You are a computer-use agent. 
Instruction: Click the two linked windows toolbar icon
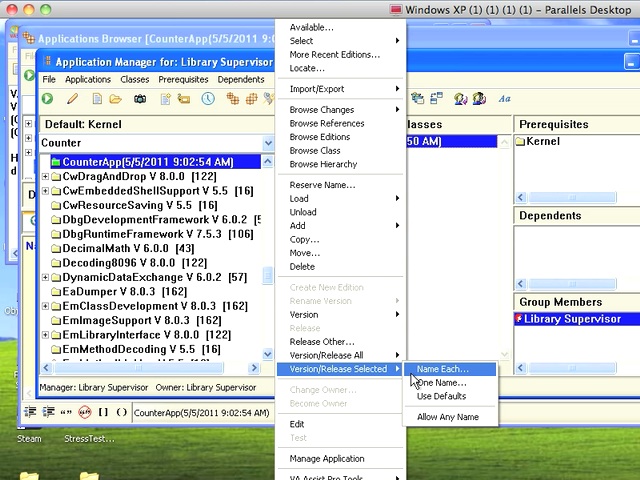436,98
